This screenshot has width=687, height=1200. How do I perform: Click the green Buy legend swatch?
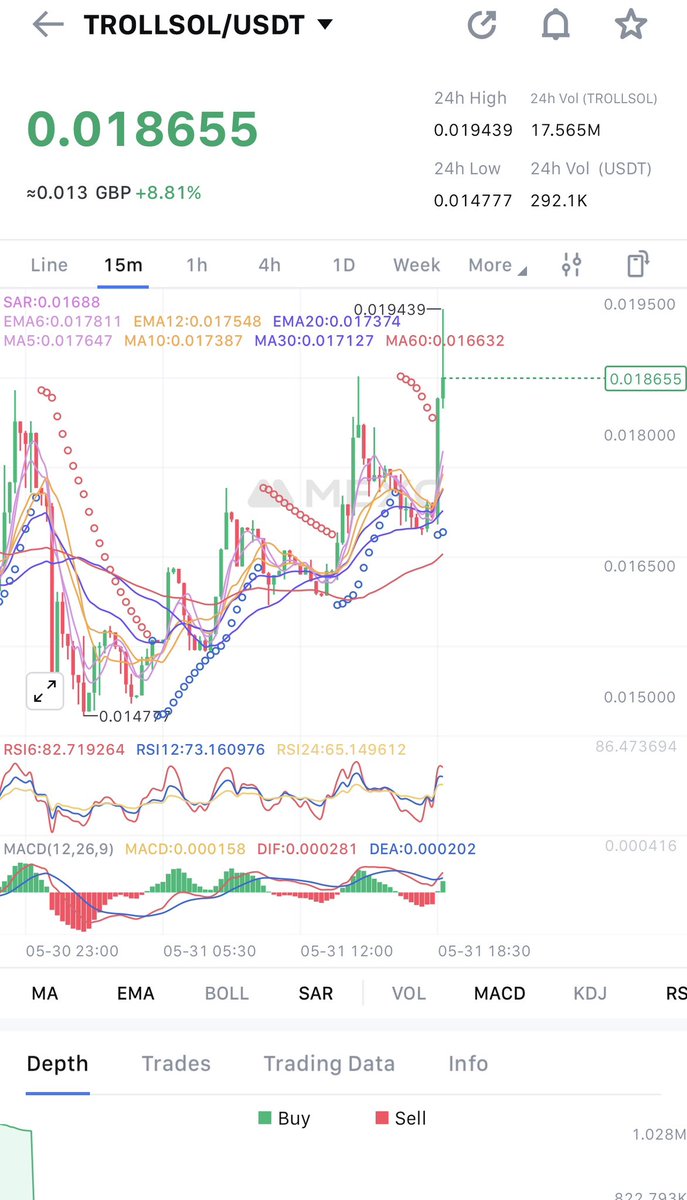pos(265,1118)
